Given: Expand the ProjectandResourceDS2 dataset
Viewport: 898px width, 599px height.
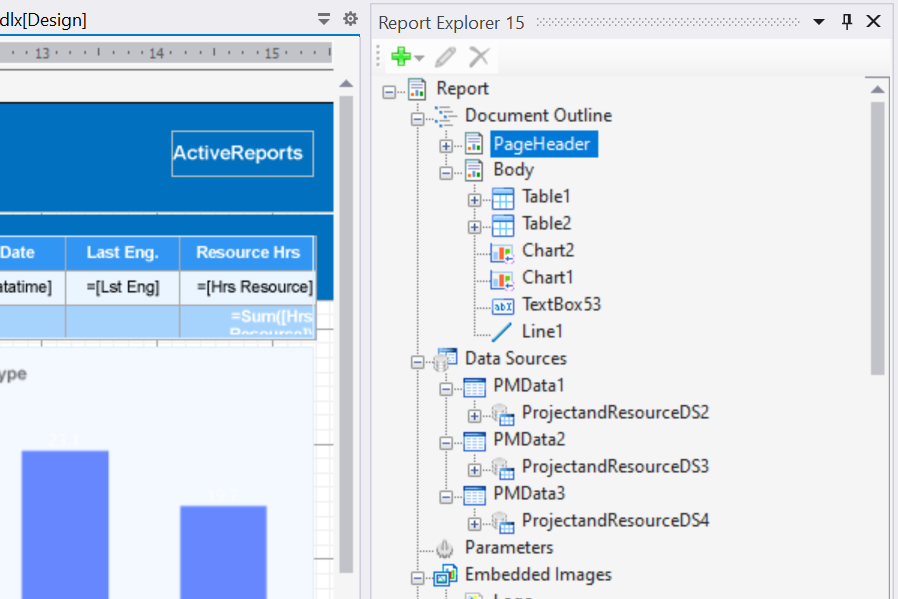Looking at the screenshot, I should tap(474, 416).
